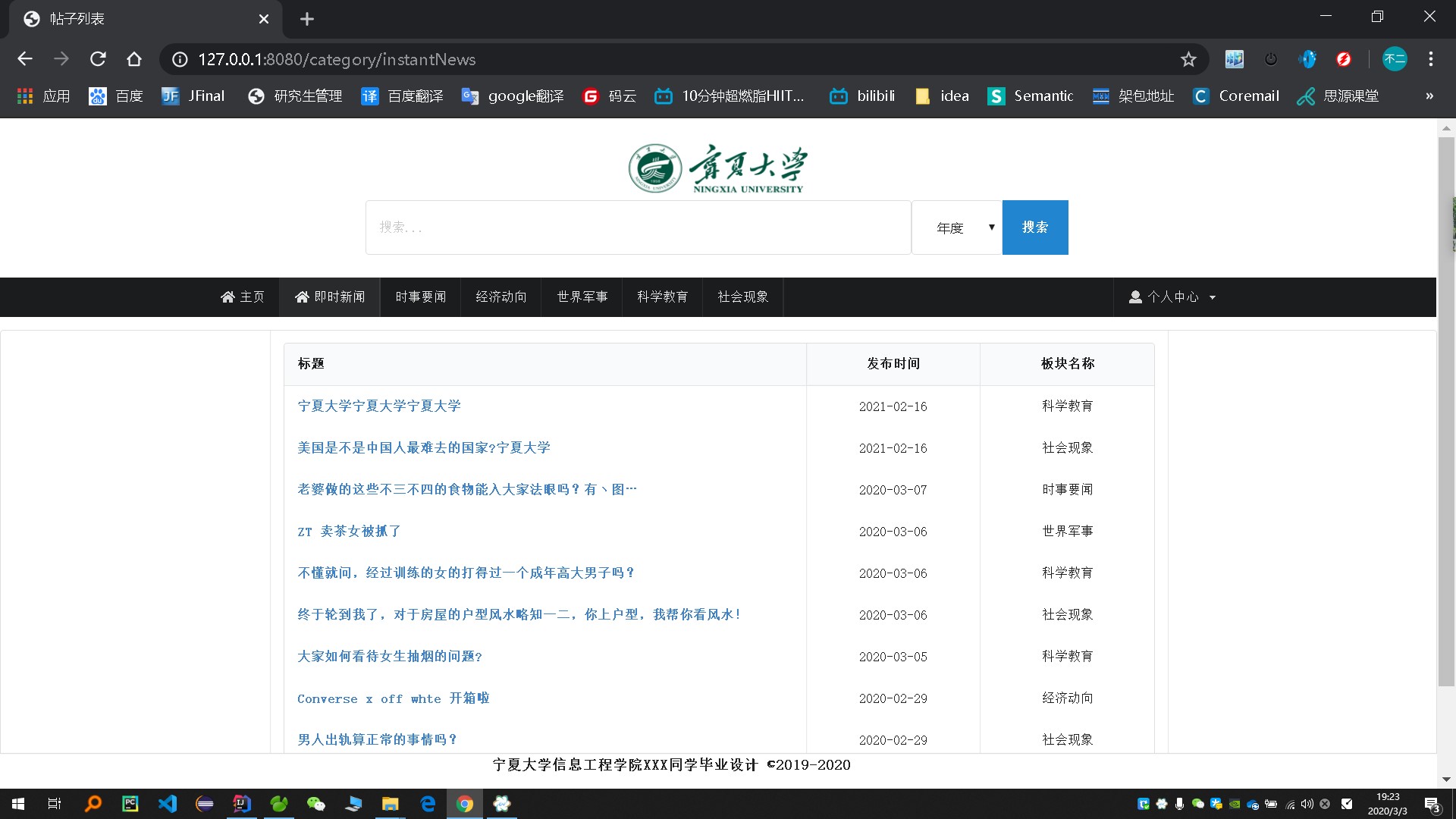Open the post 大家如何看待女生抽烟的问题

[x=390, y=657]
